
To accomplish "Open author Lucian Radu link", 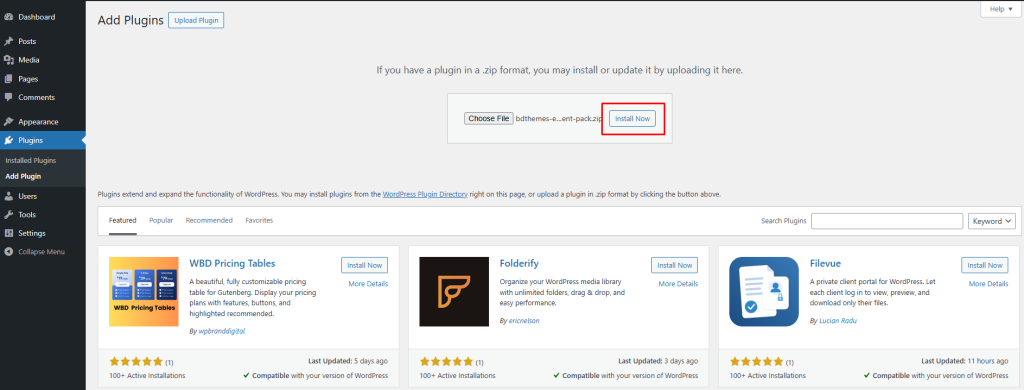I will click(838, 321).
